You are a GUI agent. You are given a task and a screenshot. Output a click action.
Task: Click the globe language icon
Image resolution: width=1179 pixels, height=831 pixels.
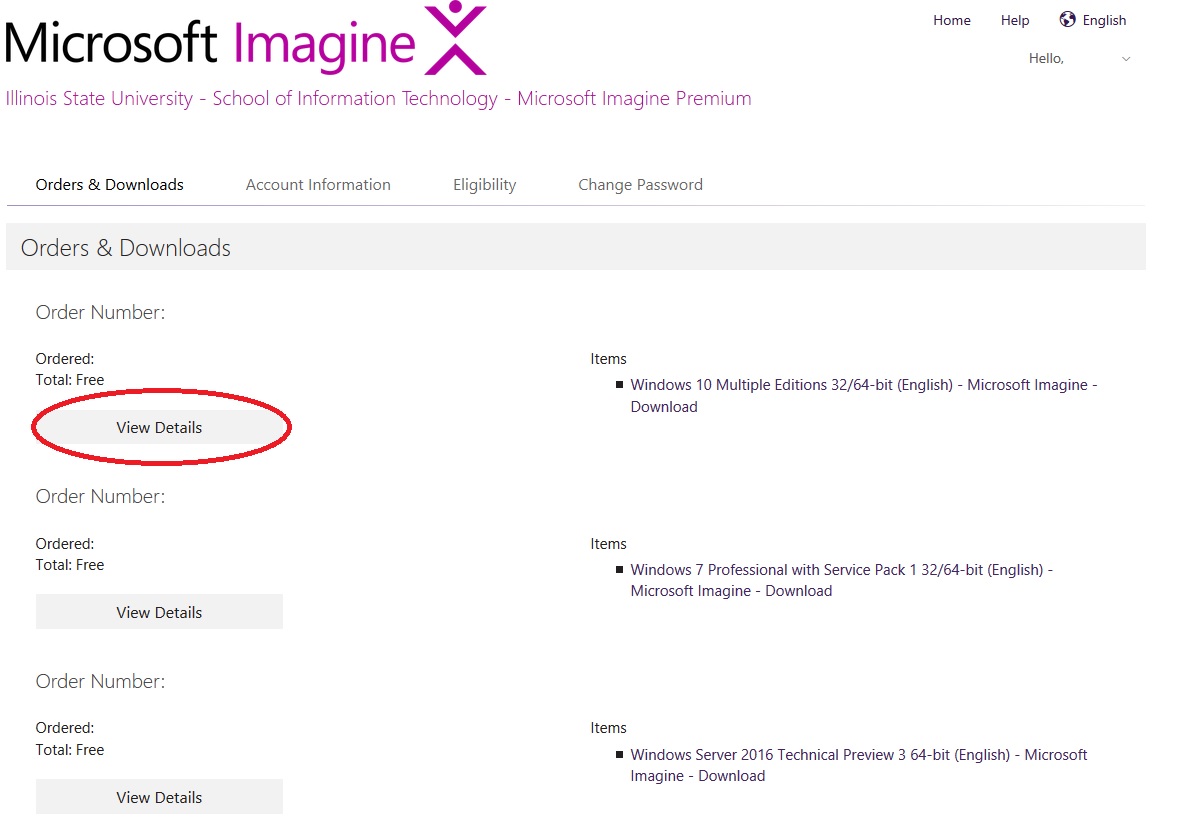1067,20
